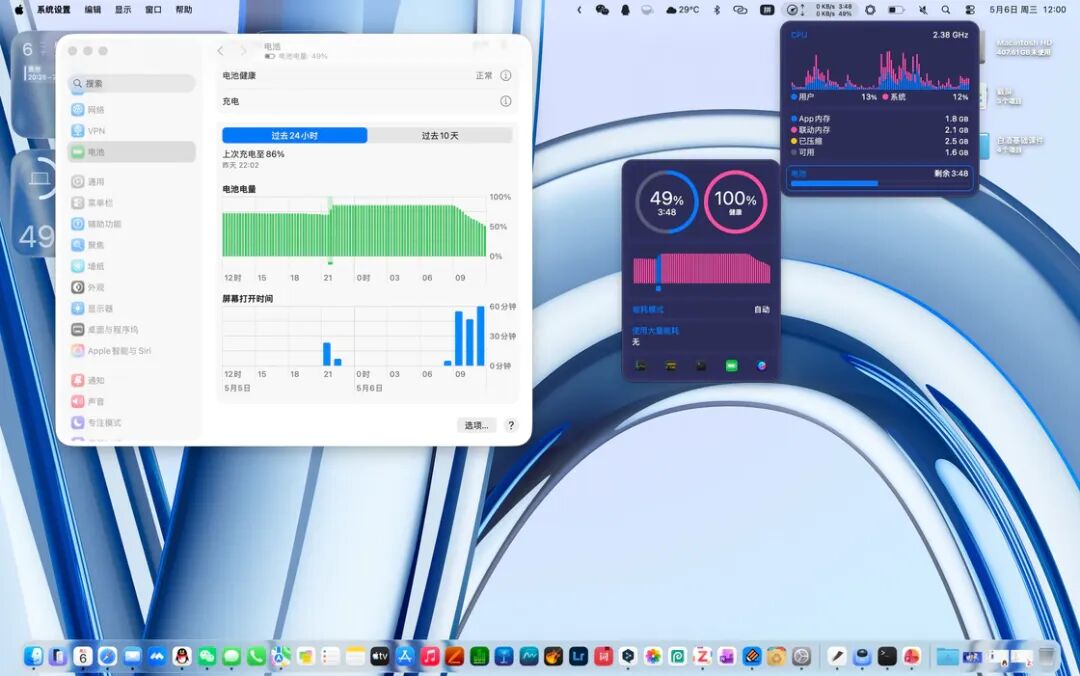The width and height of the screenshot is (1080, 676).
Task: Open 桌面与程序坞 sidebar item
Action: [x=131, y=329]
